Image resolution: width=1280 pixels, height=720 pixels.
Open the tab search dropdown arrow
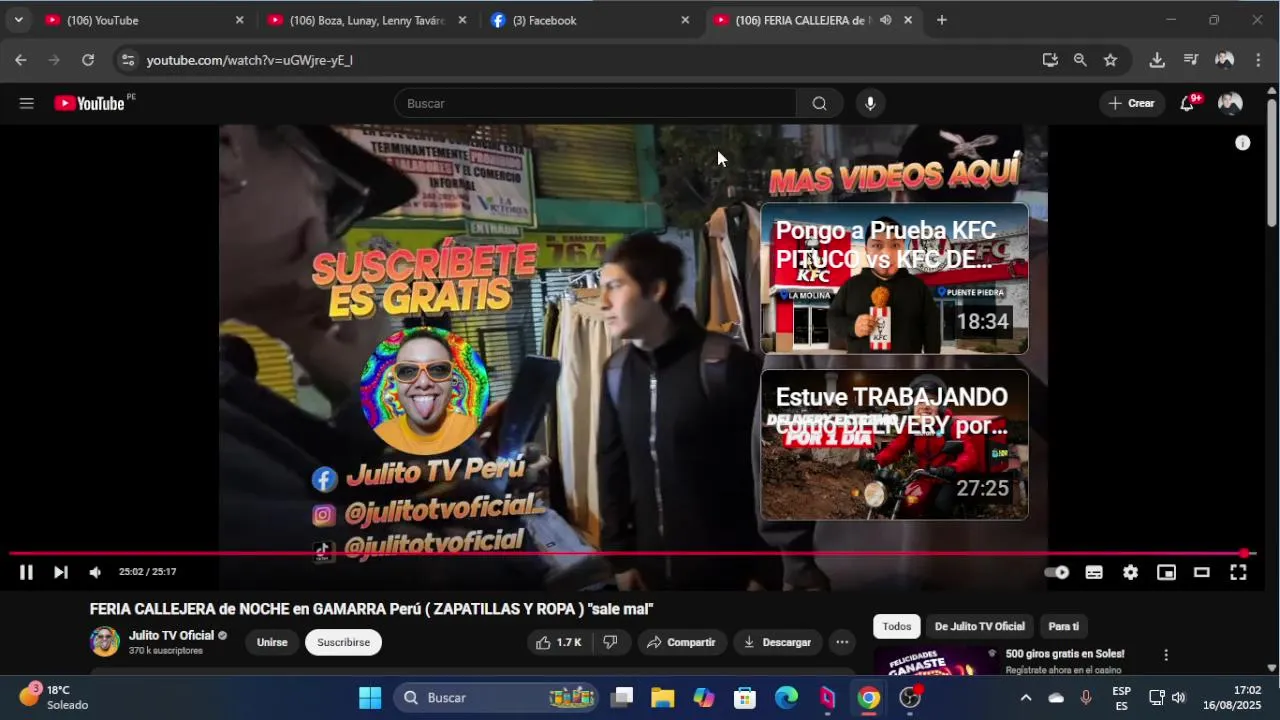(x=18, y=20)
